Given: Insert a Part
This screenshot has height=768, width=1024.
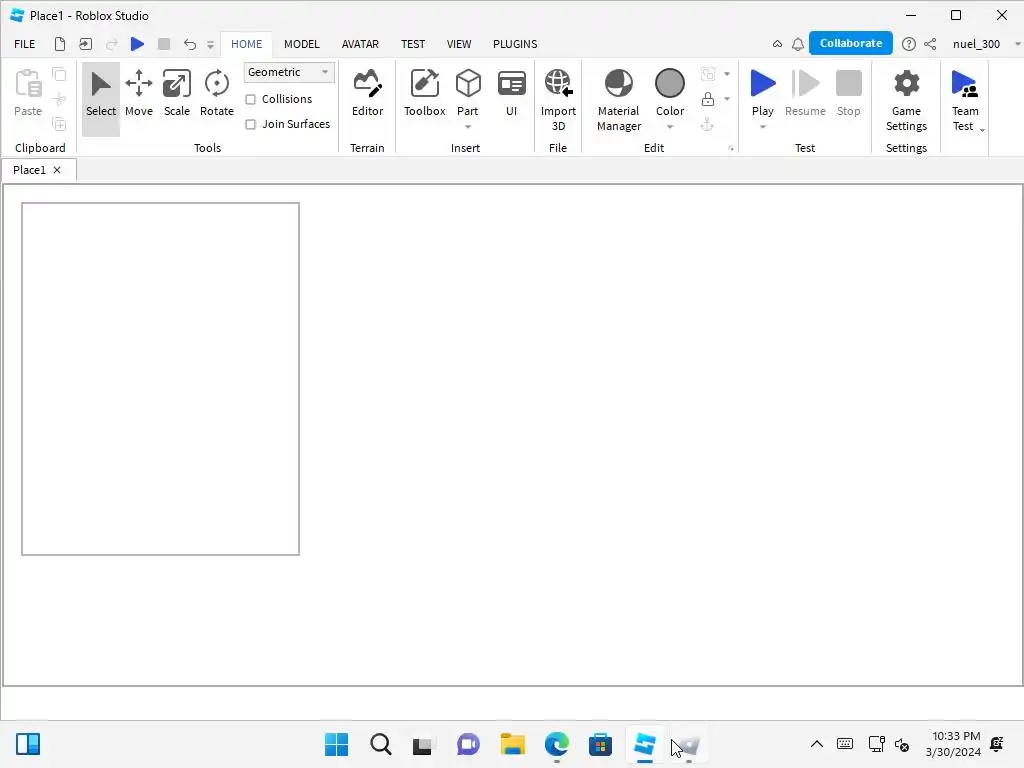Looking at the screenshot, I should (x=468, y=91).
